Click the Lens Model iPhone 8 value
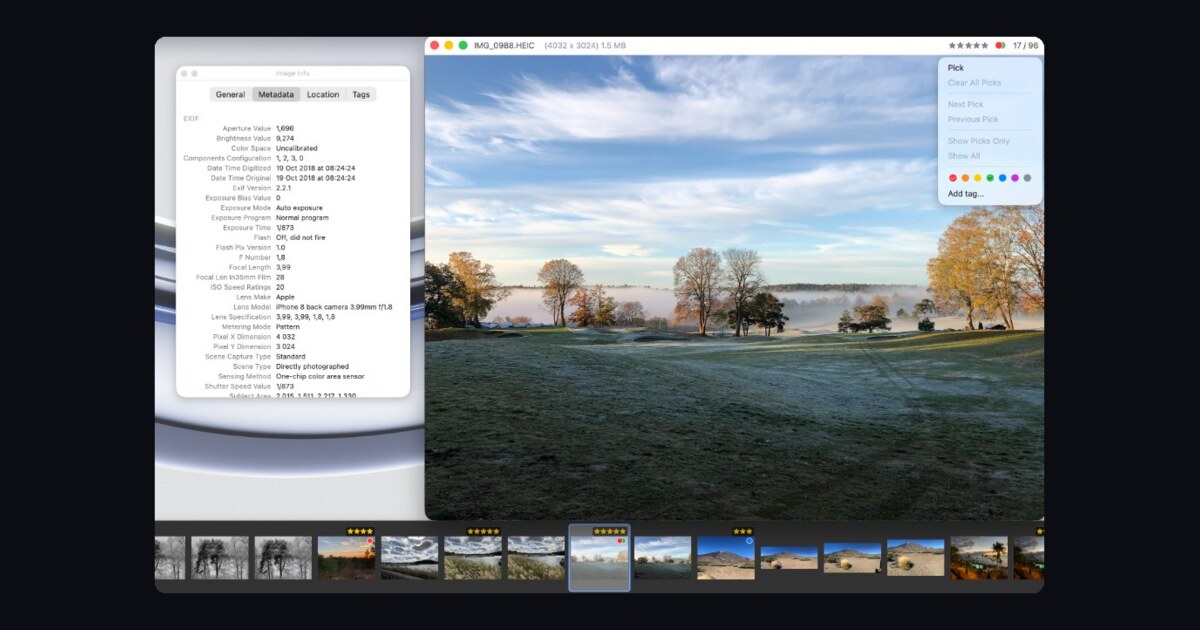The image size is (1200, 630). [334, 307]
